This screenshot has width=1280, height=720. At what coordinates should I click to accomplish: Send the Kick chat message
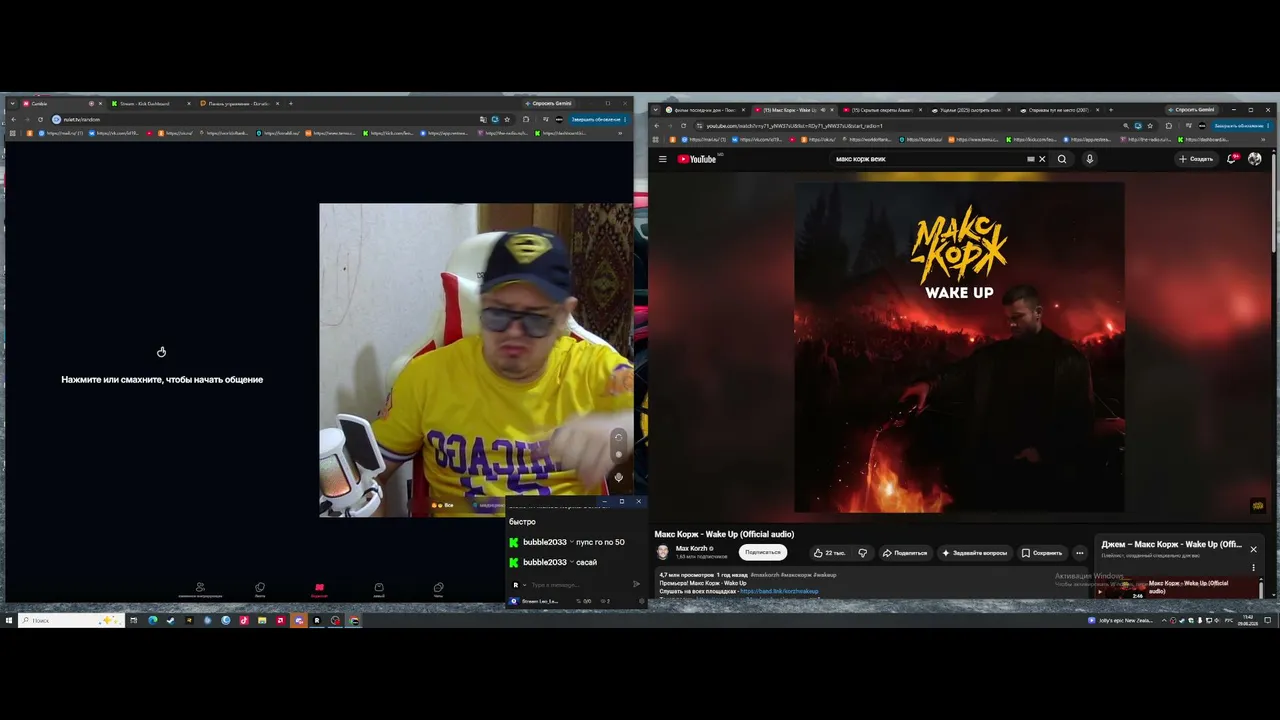pos(636,584)
